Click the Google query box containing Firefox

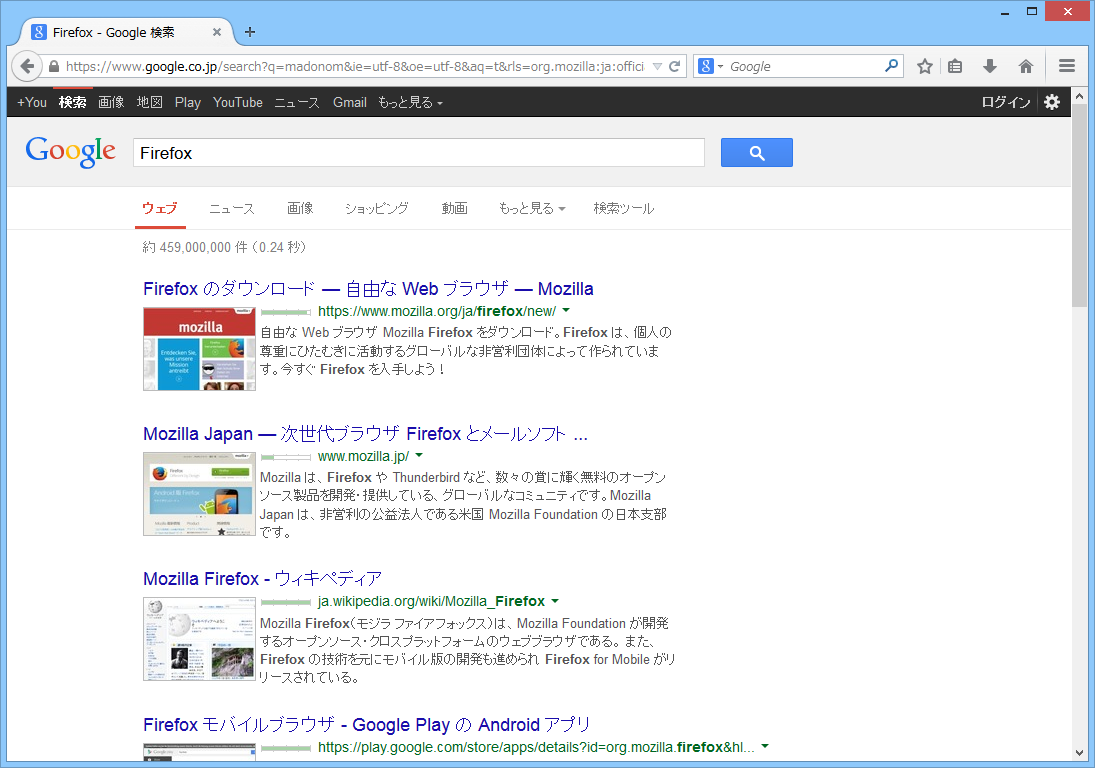click(x=419, y=152)
